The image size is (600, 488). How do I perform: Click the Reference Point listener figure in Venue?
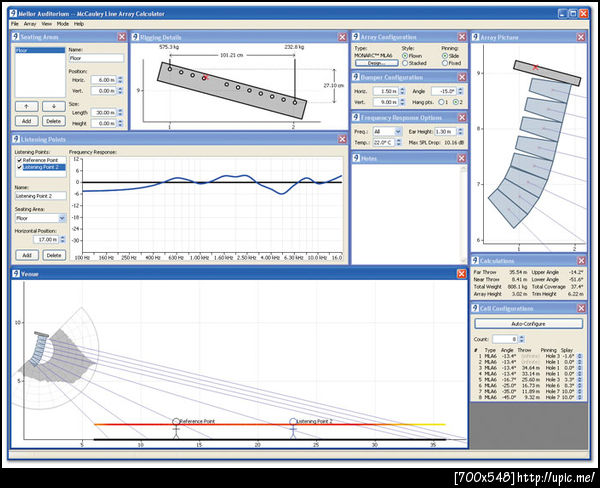(x=176, y=429)
